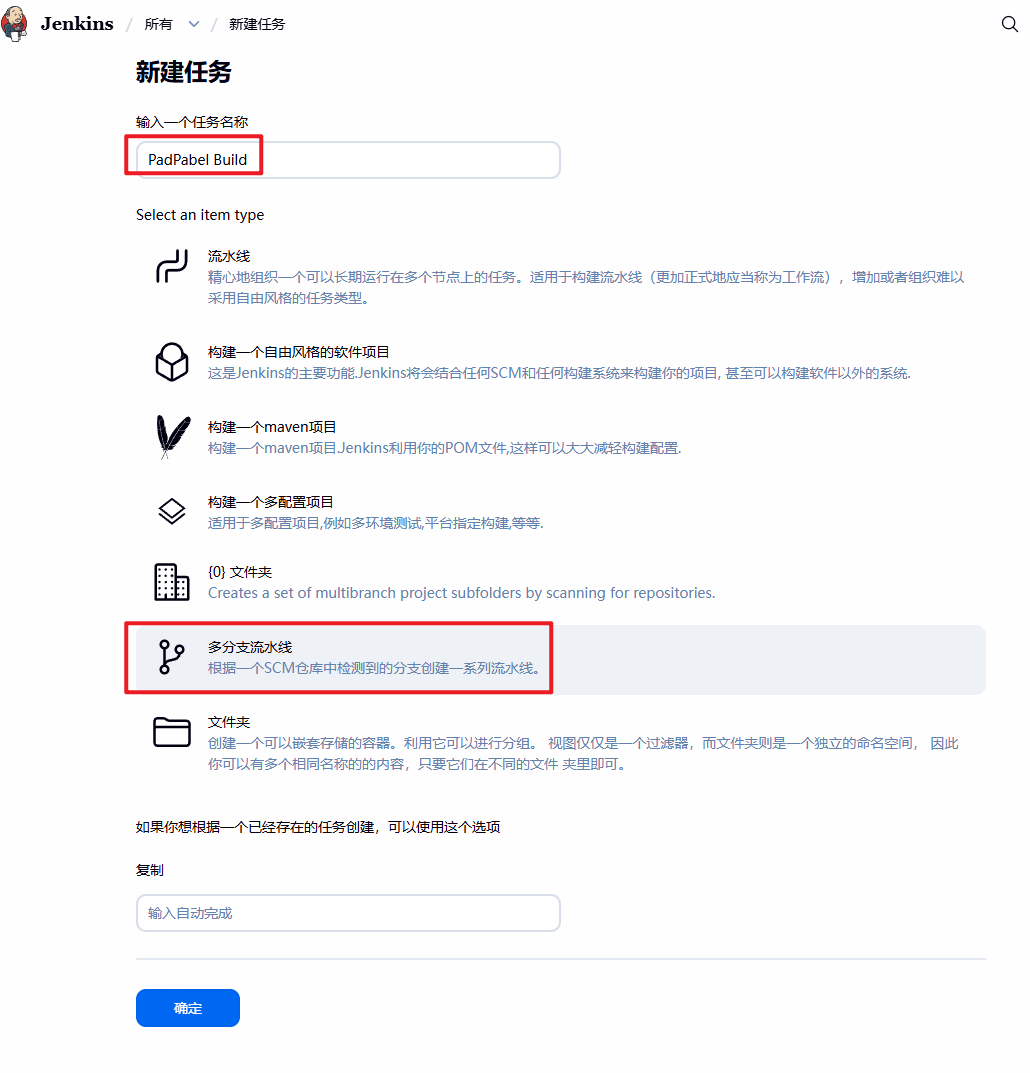The height and width of the screenshot is (1073, 1030).
Task: Select the 文件夹 item type title
Action: (229, 722)
